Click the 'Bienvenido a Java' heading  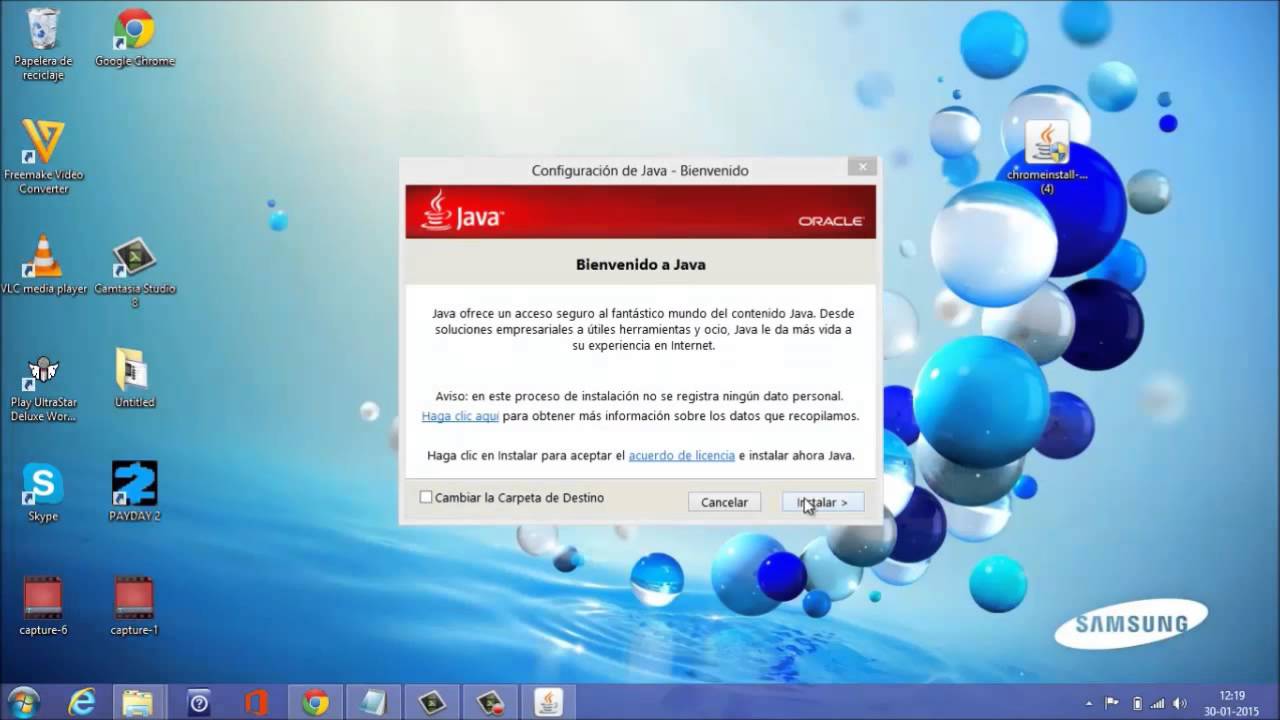tap(640, 265)
